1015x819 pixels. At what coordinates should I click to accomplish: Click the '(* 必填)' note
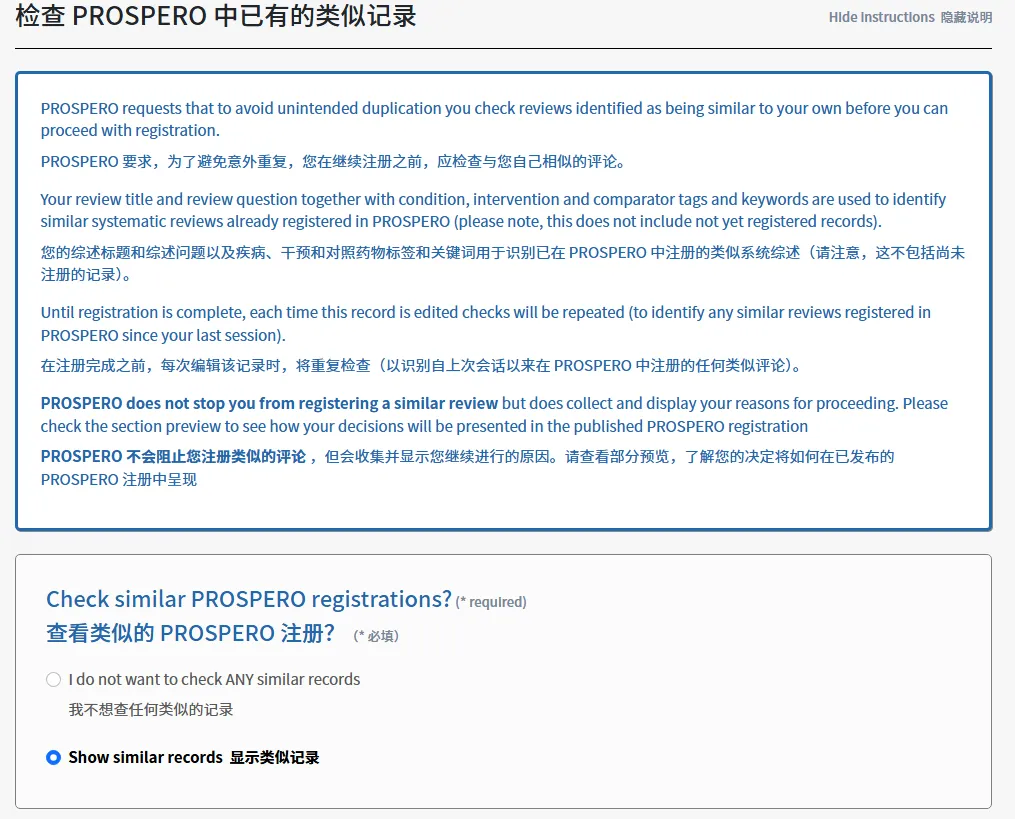coord(375,636)
